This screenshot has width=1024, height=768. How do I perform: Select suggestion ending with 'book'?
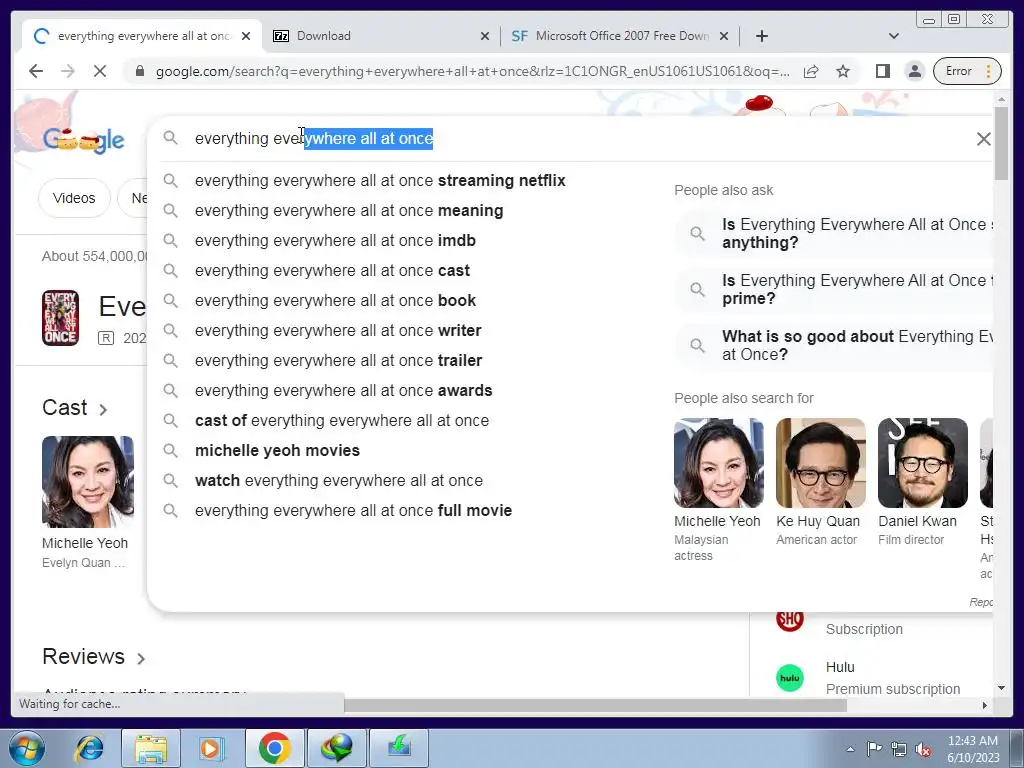coord(335,300)
